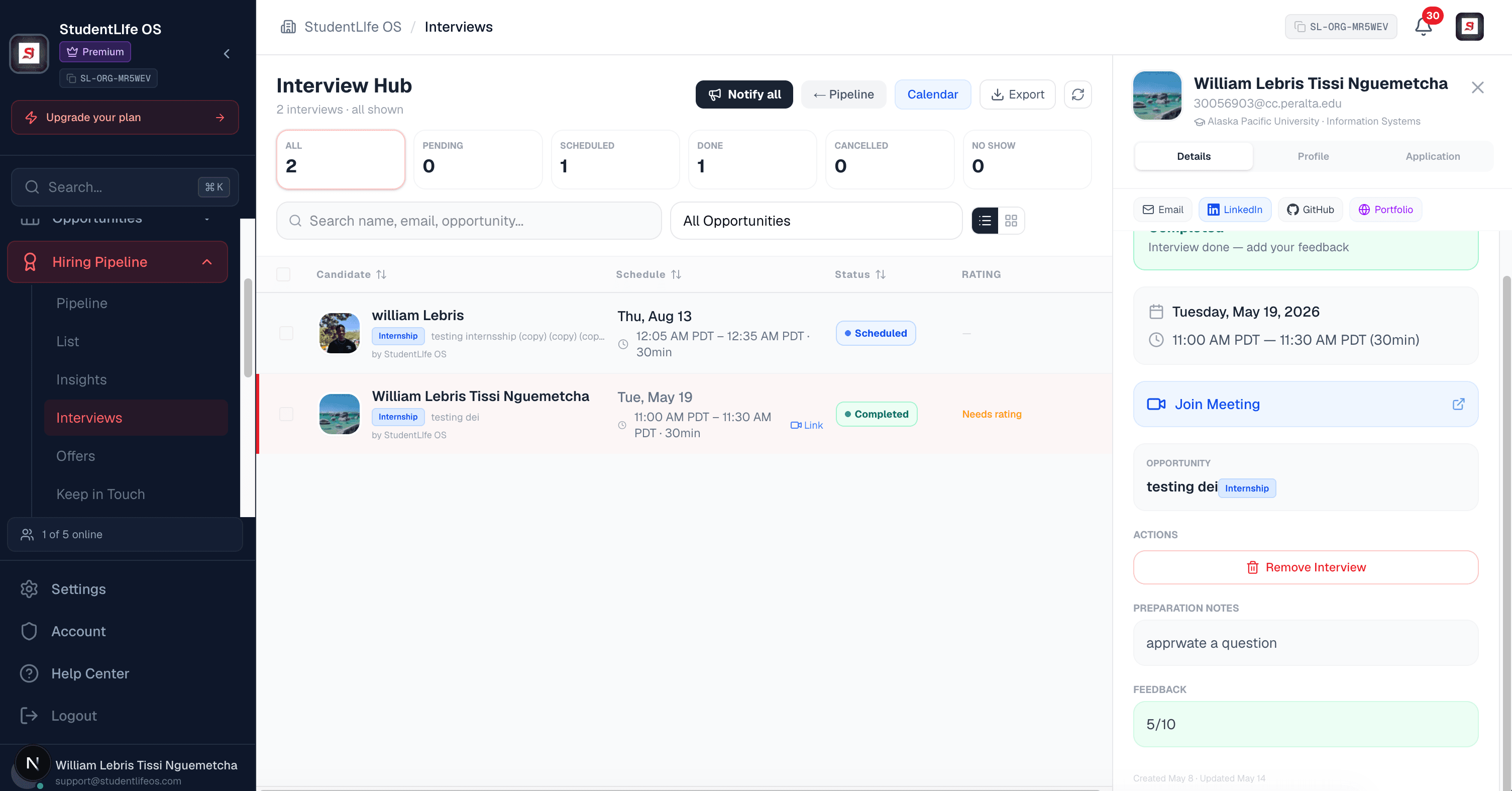Sort by Candidate column
This screenshot has height=791, width=1512.
(x=351, y=274)
